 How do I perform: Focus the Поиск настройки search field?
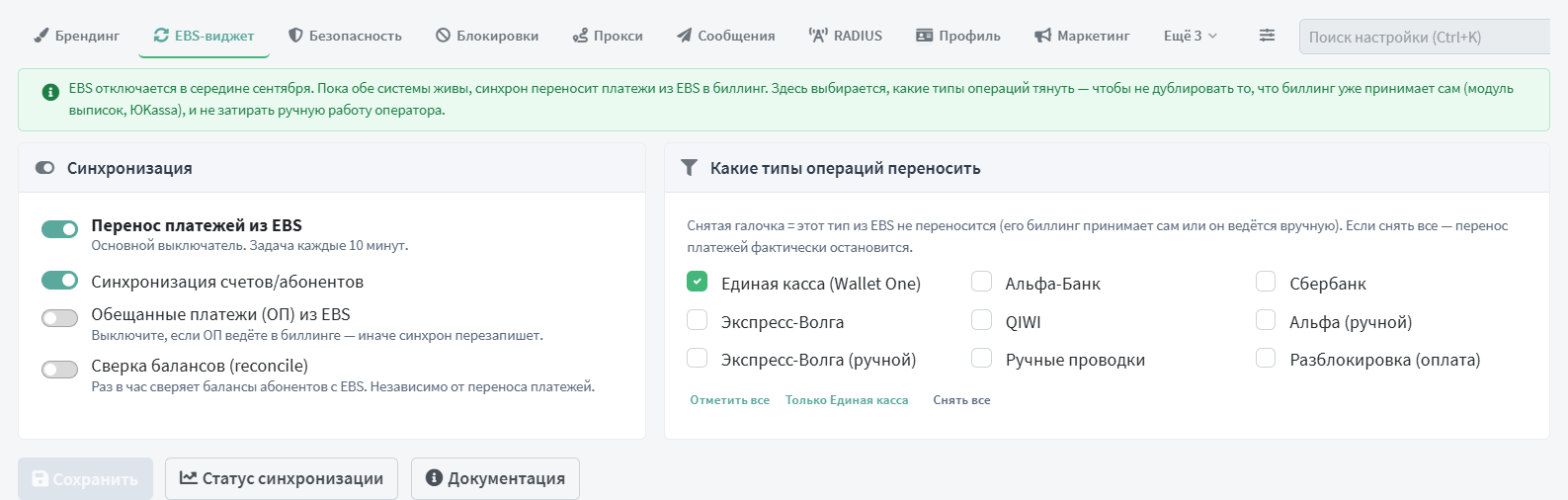pos(1425,37)
